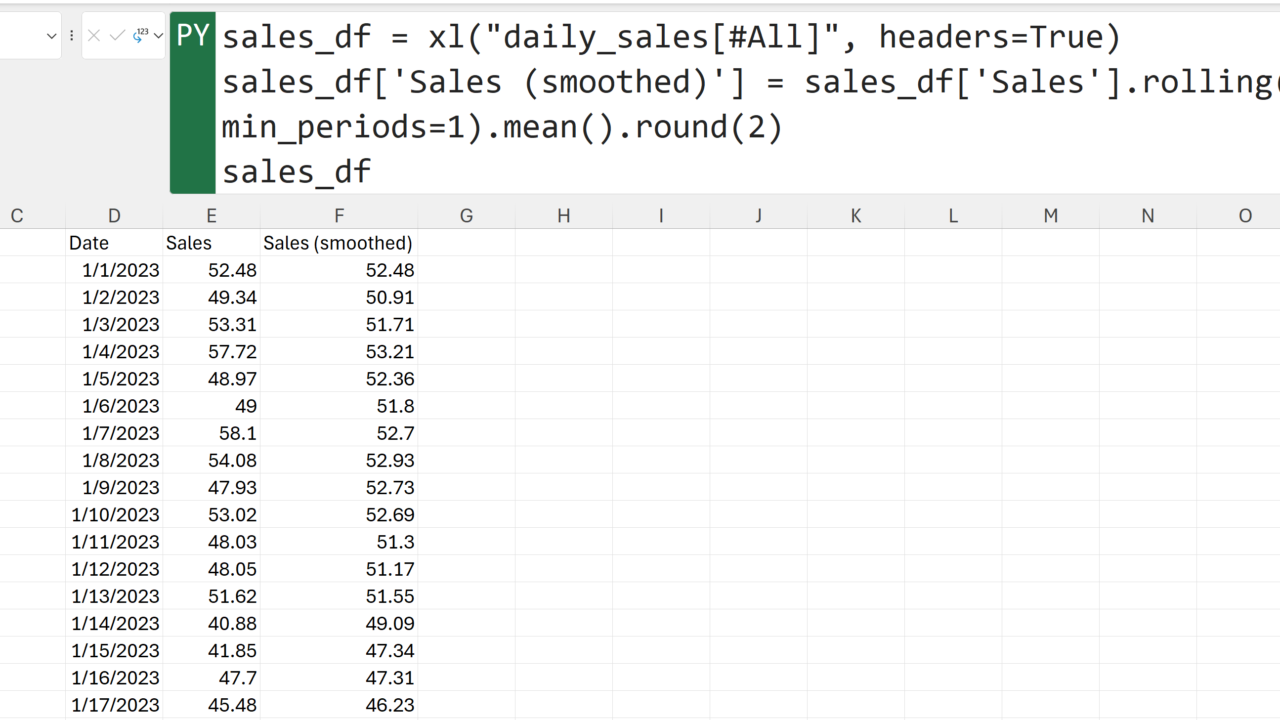Select column D header
Viewport: 1280px width, 720px height.
click(x=114, y=216)
